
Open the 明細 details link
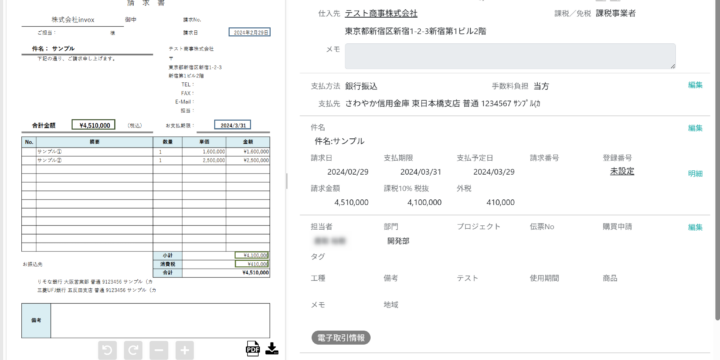point(695,174)
